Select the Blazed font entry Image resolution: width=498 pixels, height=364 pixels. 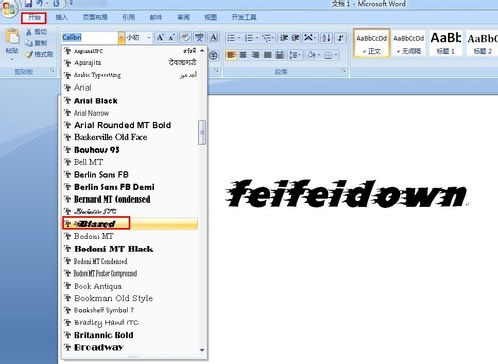click(130, 224)
